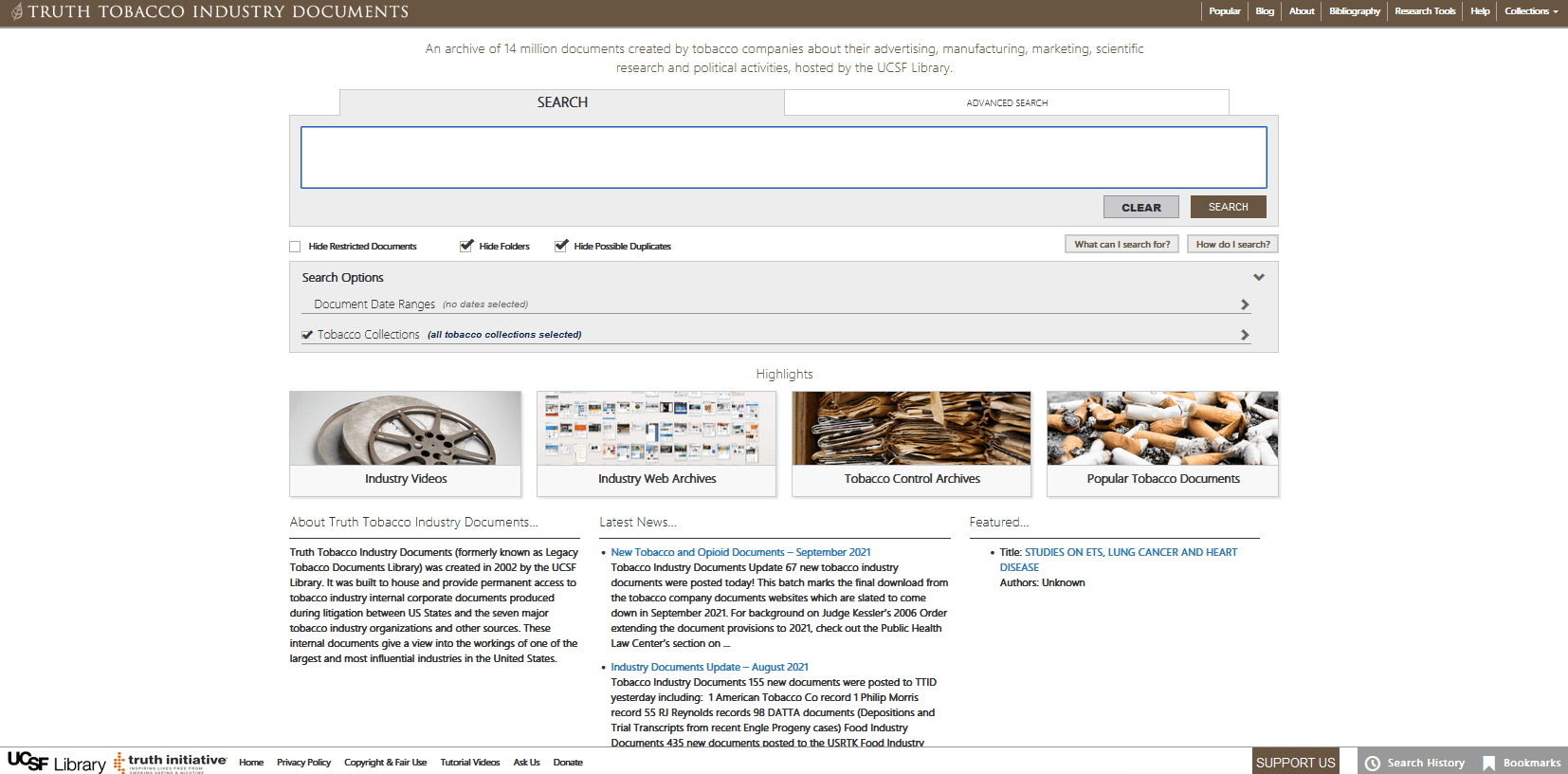Open the Ask Us footer link

point(526,763)
